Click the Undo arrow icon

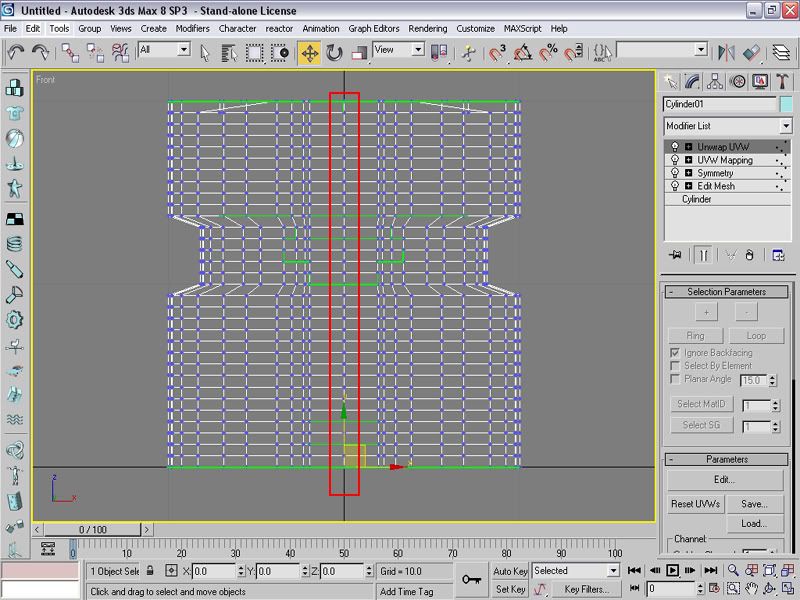pos(16,52)
